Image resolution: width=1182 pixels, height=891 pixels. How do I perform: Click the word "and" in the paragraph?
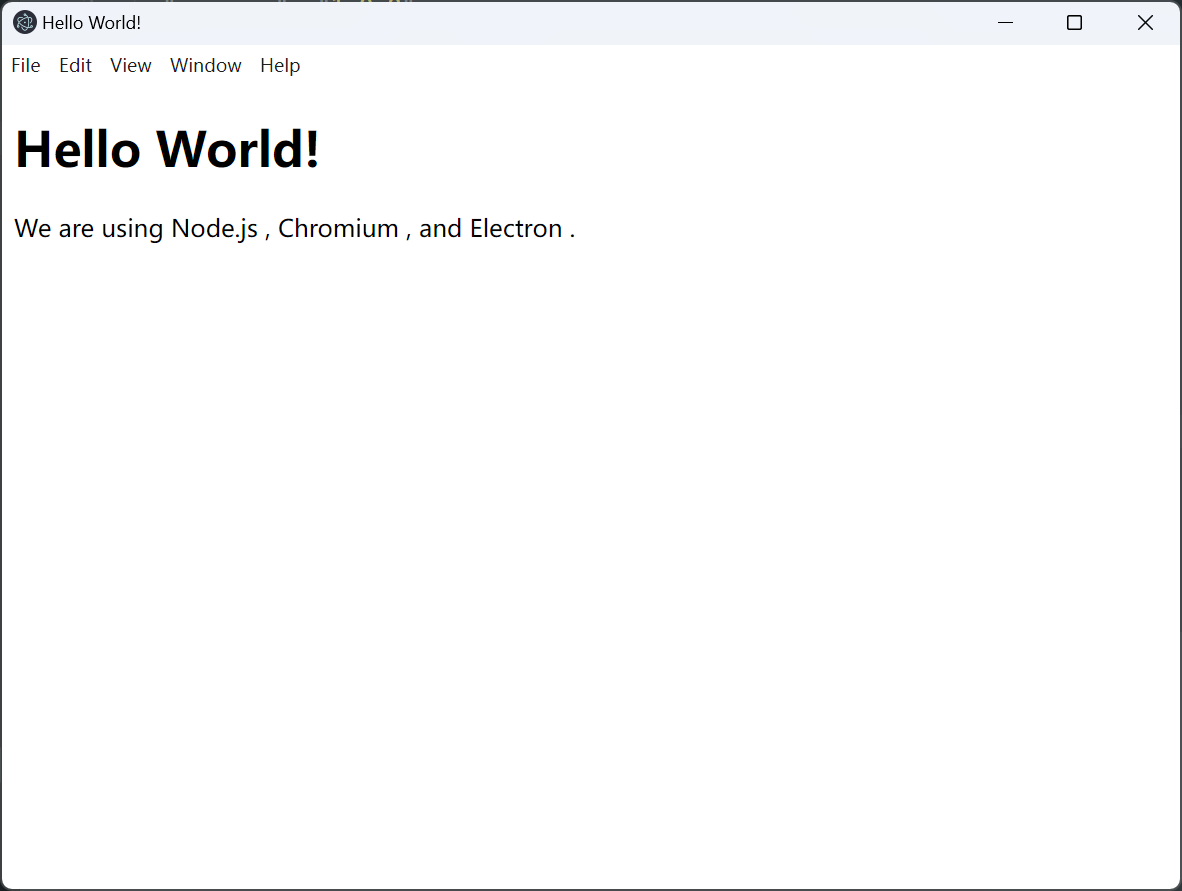coord(440,228)
